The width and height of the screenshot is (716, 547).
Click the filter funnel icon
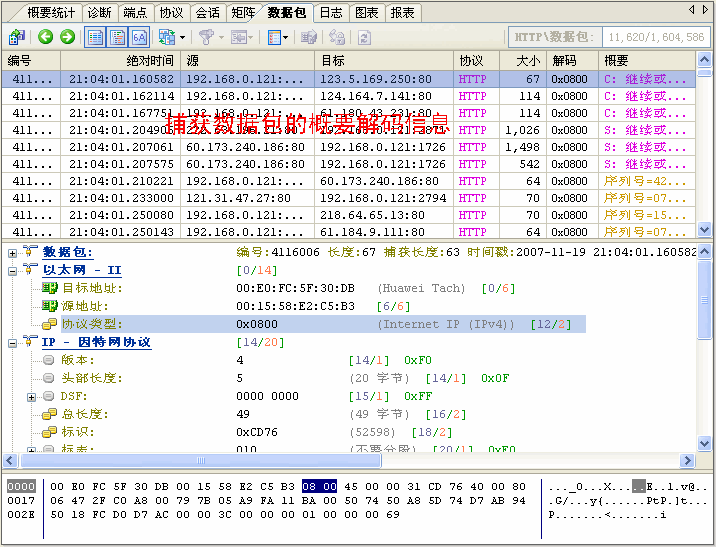point(205,37)
